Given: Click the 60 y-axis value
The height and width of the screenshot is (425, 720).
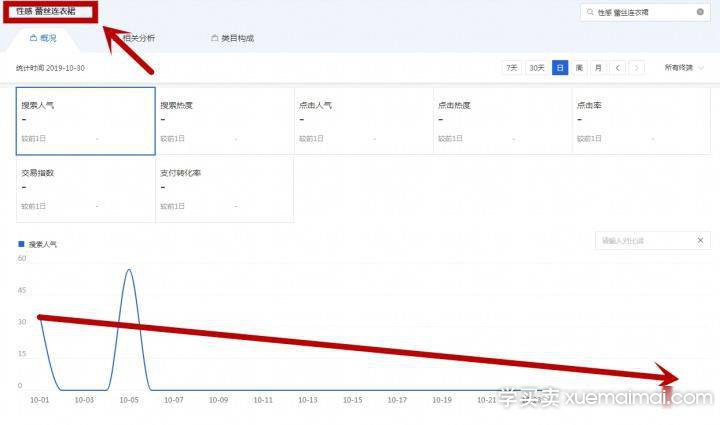Looking at the screenshot, I should click(22, 258).
